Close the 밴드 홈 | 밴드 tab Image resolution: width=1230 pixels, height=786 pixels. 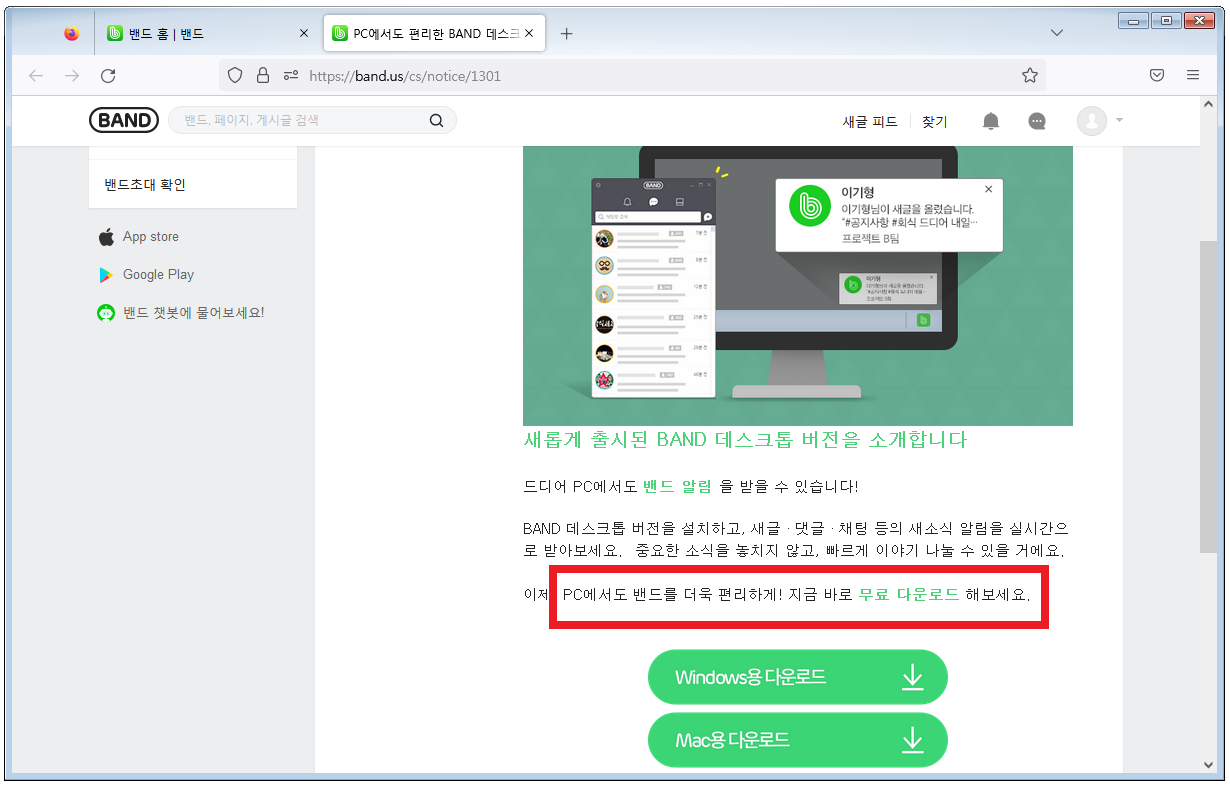coord(304,33)
